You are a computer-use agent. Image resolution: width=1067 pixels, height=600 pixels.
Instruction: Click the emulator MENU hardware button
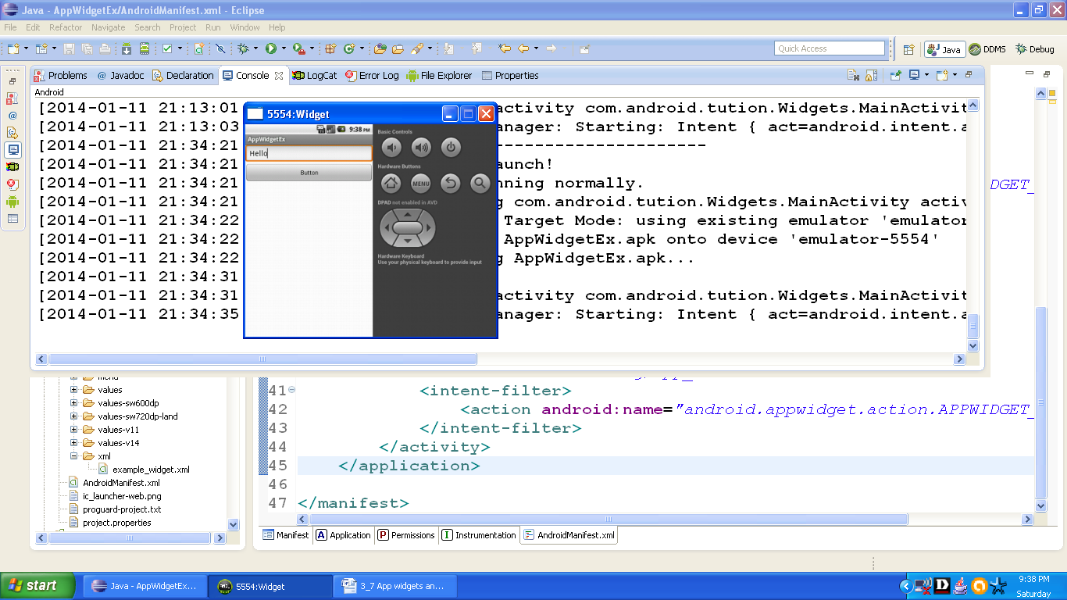coord(421,182)
